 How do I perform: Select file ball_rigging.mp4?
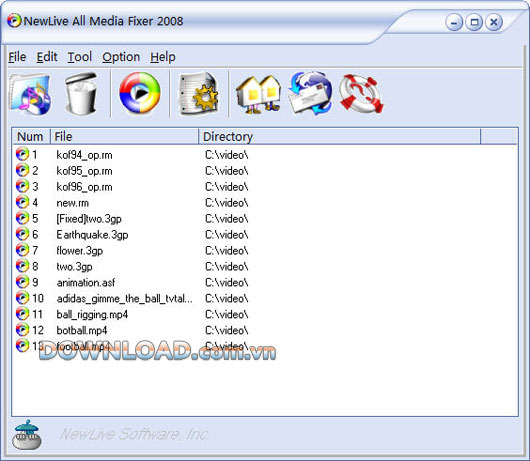pyautogui.click(x=92, y=315)
